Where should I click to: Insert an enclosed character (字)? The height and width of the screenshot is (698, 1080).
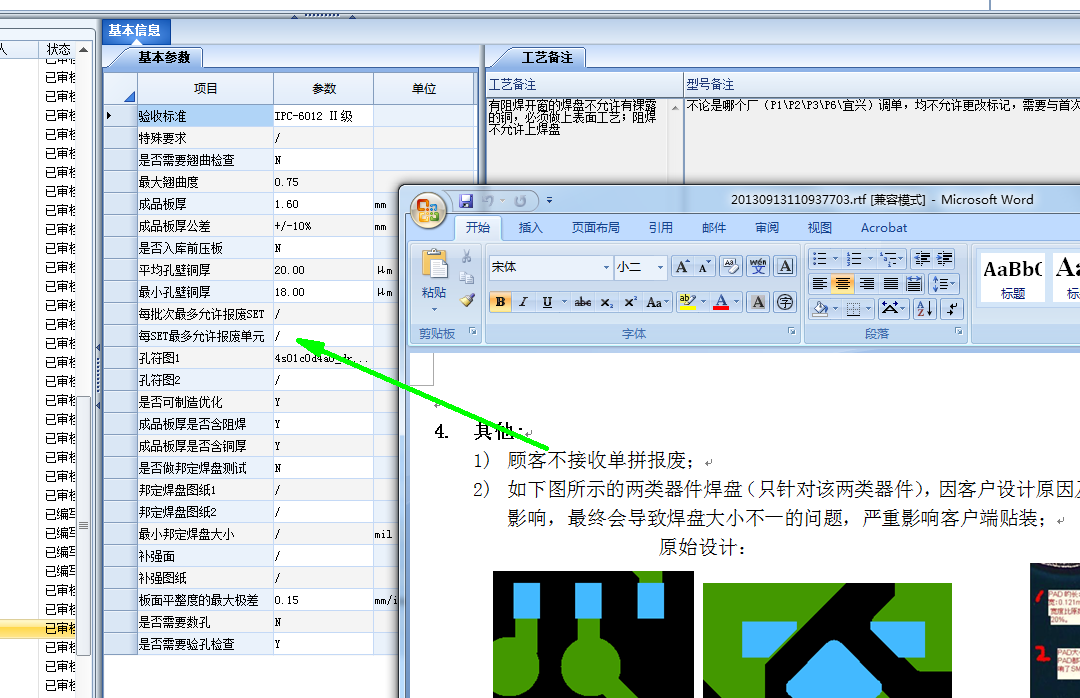785,302
